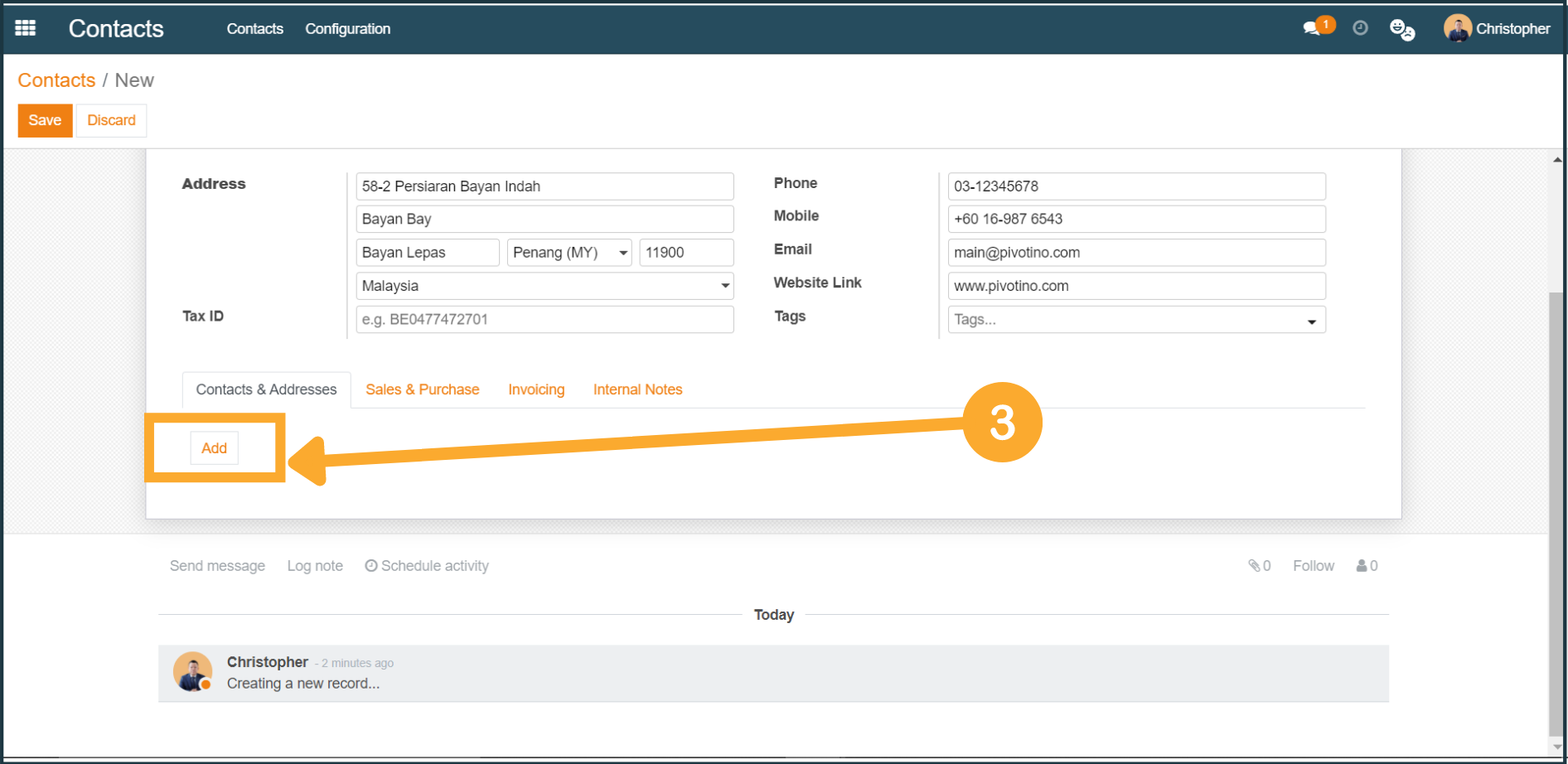Click the activities clock icon

point(1360,28)
